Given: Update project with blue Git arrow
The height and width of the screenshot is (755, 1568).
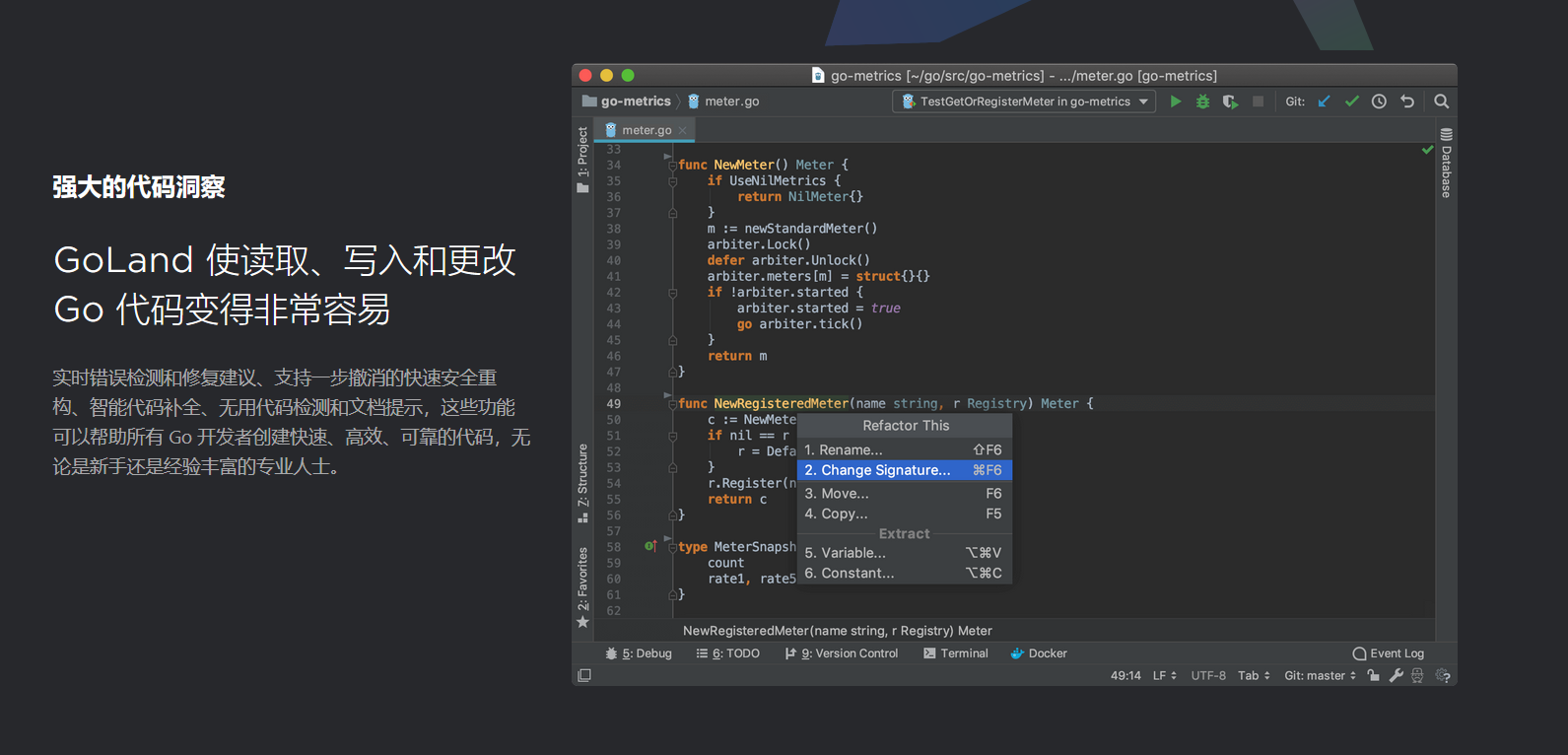Looking at the screenshot, I should tap(1325, 102).
